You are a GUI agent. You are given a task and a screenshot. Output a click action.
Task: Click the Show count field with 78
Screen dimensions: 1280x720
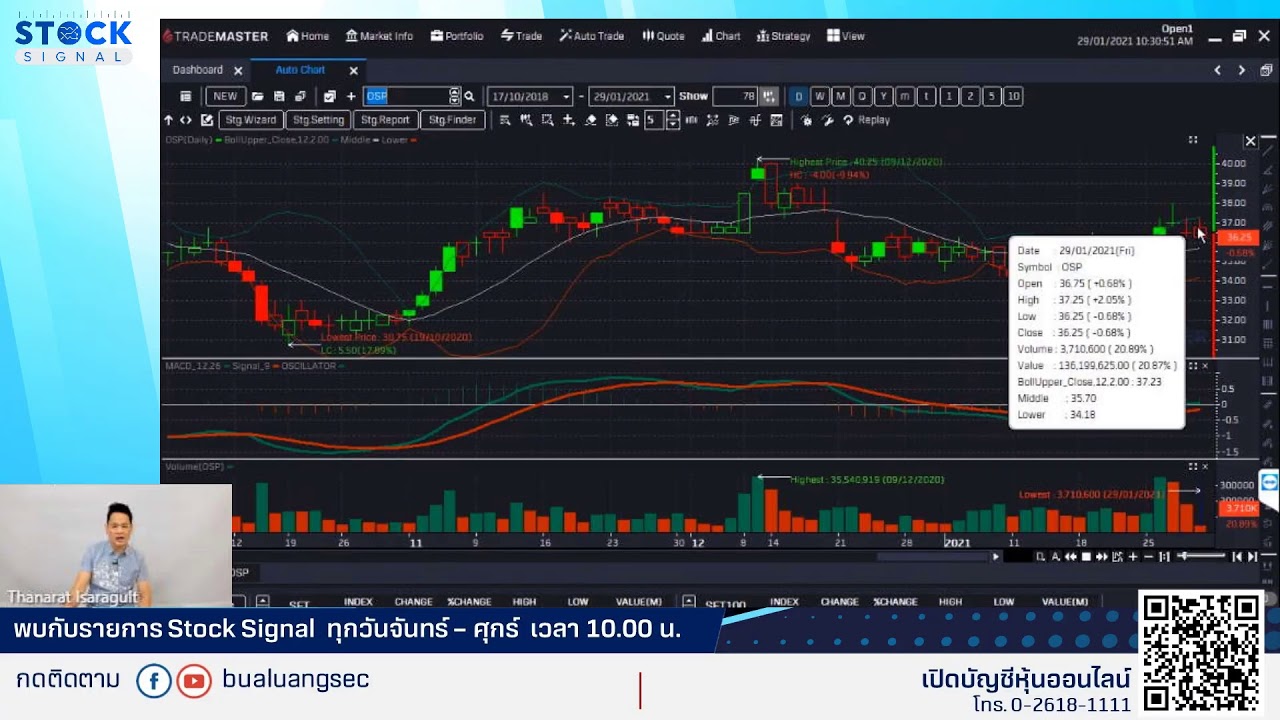(735, 96)
